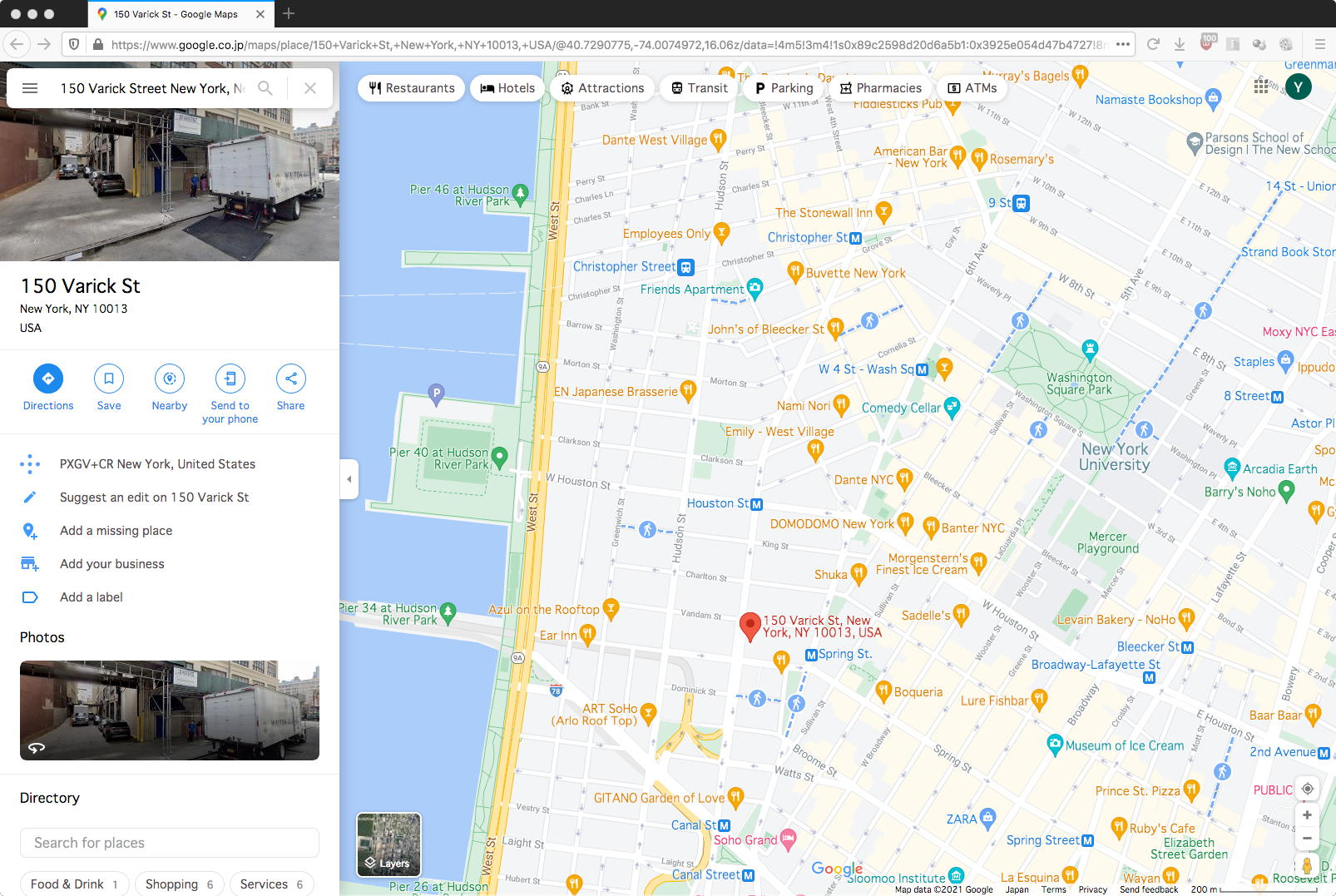Show Hotels on the map
Viewport: 1336px width, 896px height.
(507, 88)
